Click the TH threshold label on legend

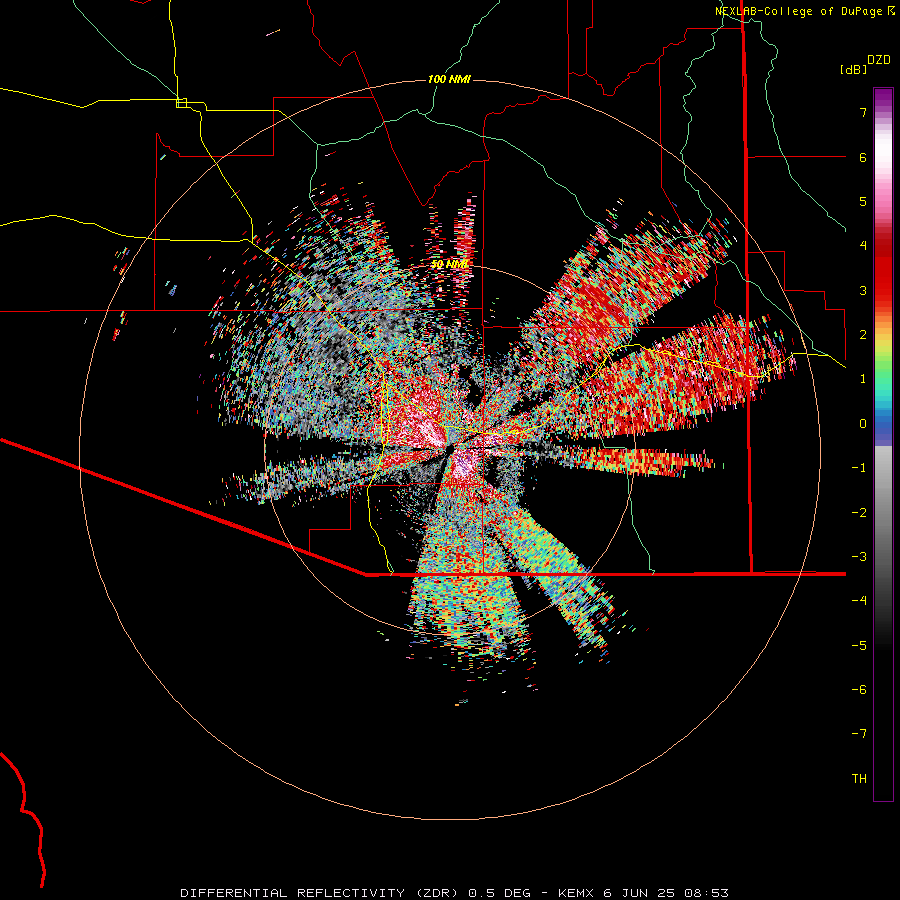[859, 779]
